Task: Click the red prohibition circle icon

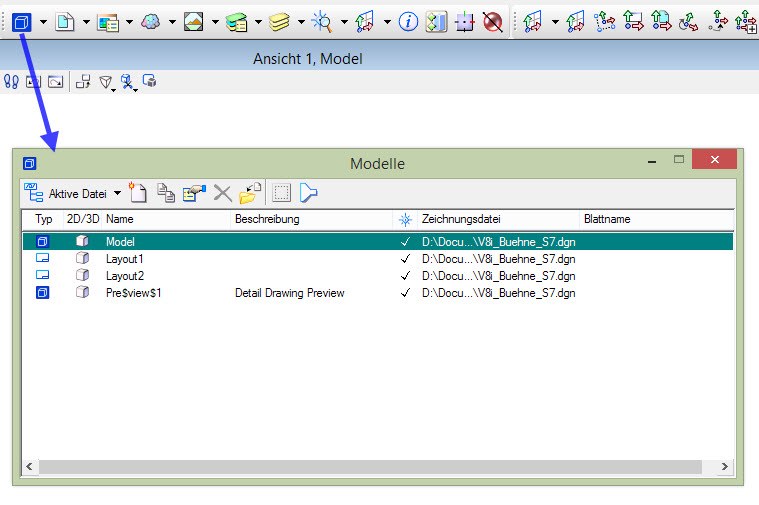Action: tap(493, 22)
